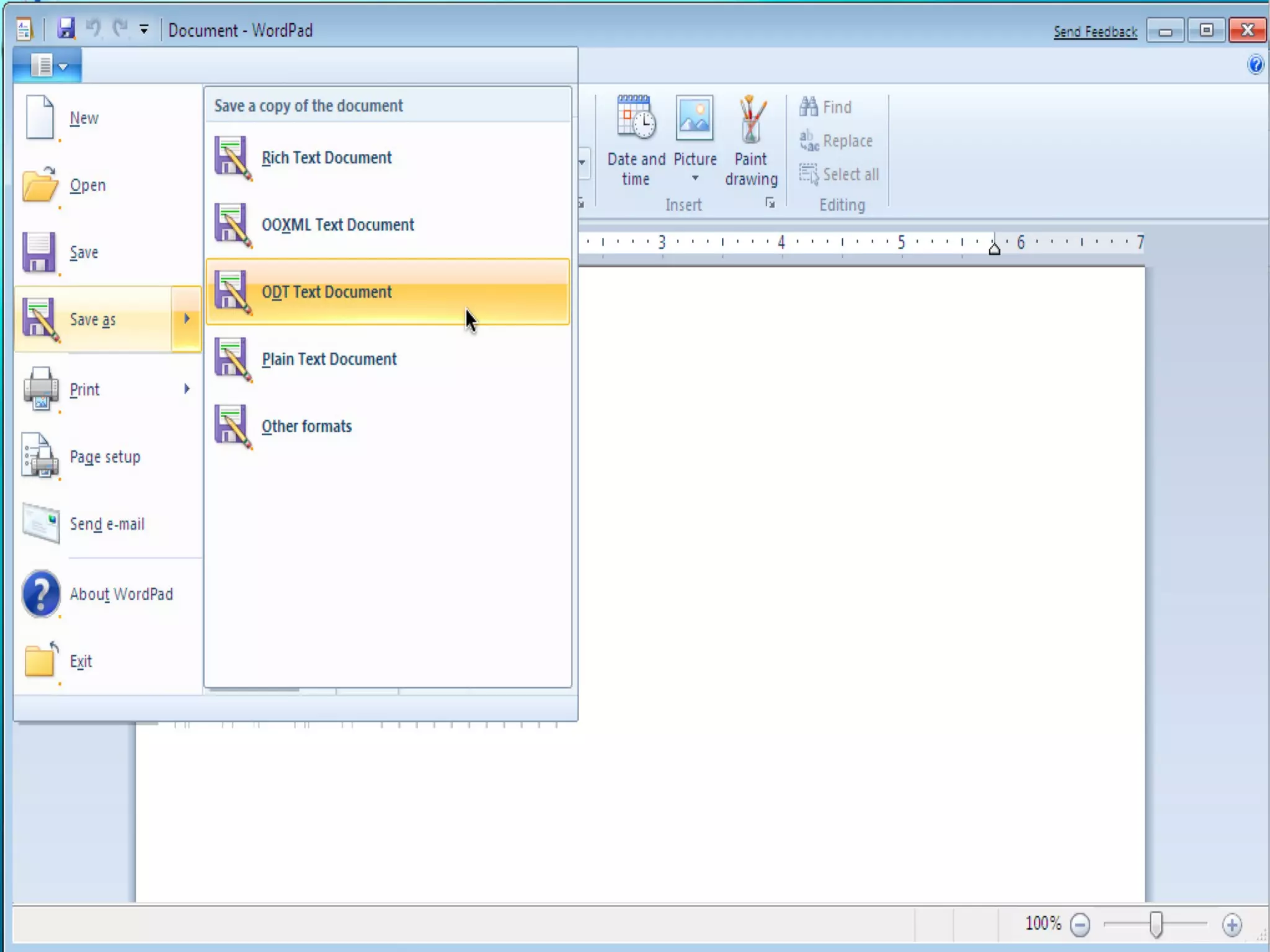Click the ruler right indent marker
Screen dimensions: 1270x952
[x=994, y=249]
